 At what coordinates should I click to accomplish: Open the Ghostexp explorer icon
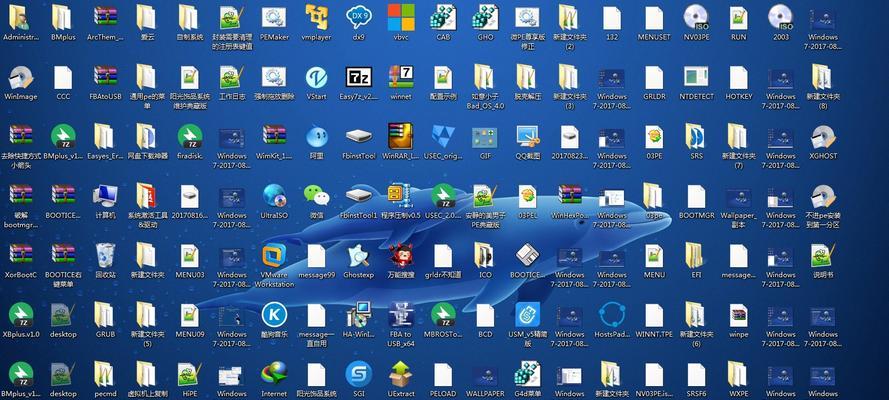(x=359, y=256)
